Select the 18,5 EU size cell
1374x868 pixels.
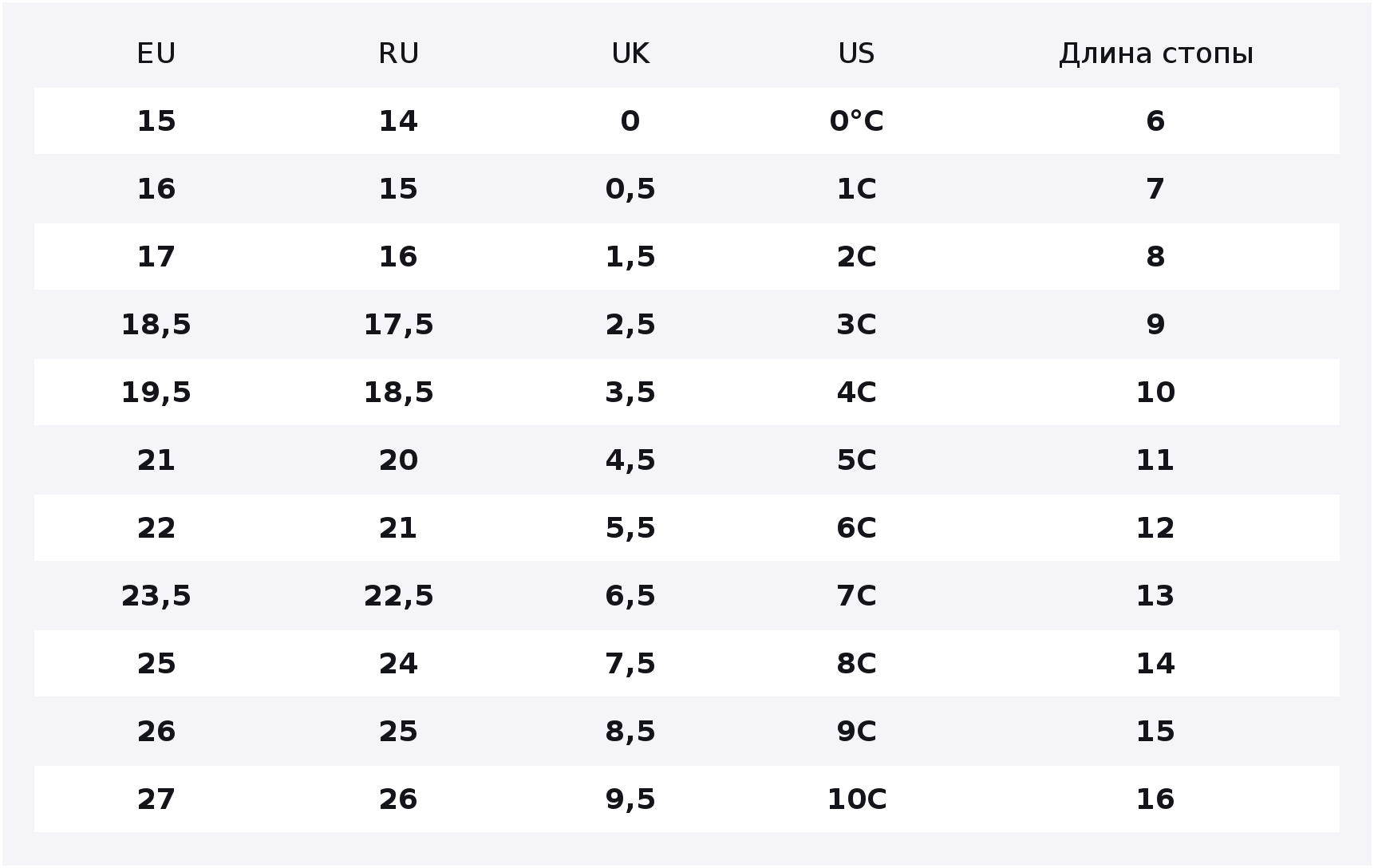pyautogui.click(x=156, y=325)
